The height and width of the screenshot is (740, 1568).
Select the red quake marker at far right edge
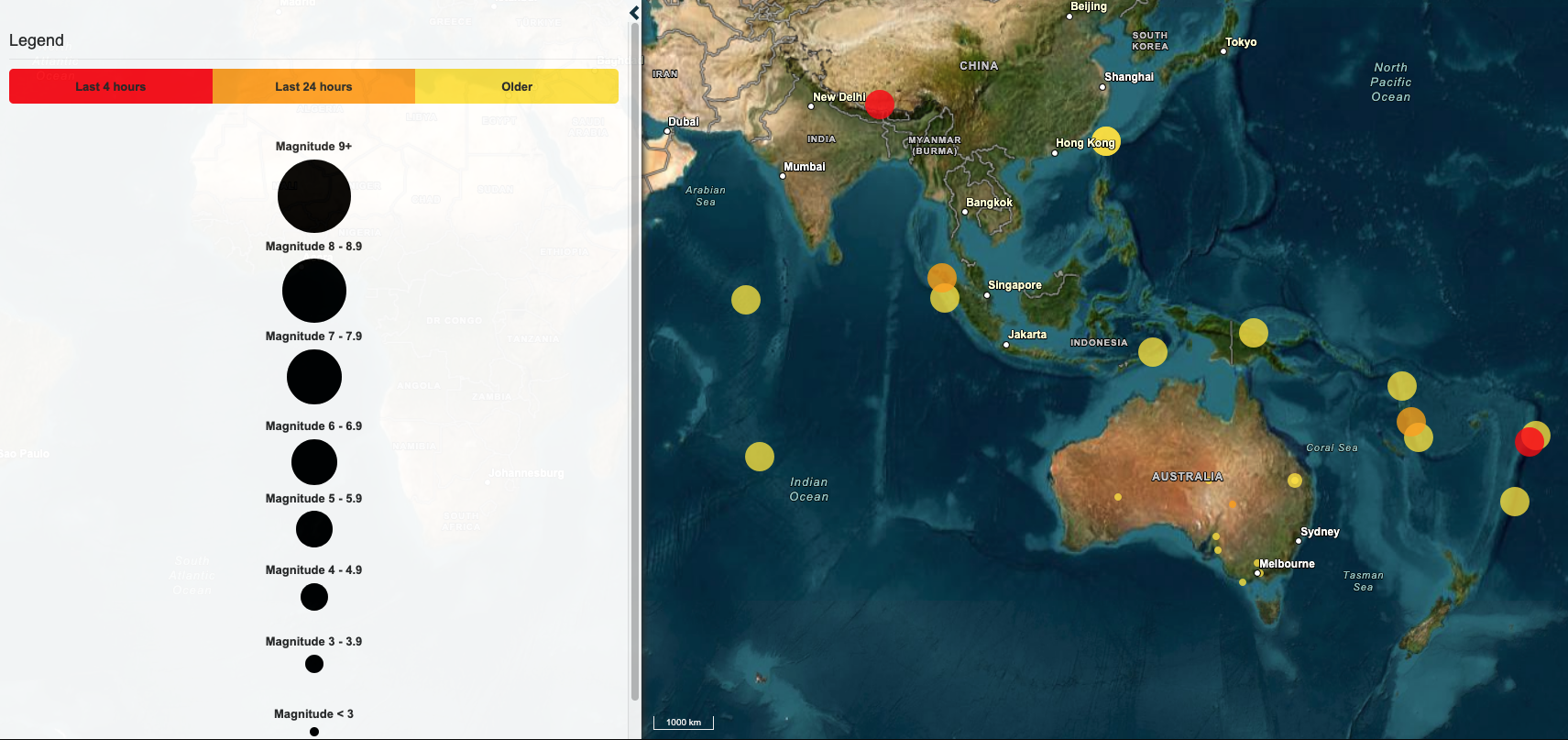click(x=1529, y=442)
